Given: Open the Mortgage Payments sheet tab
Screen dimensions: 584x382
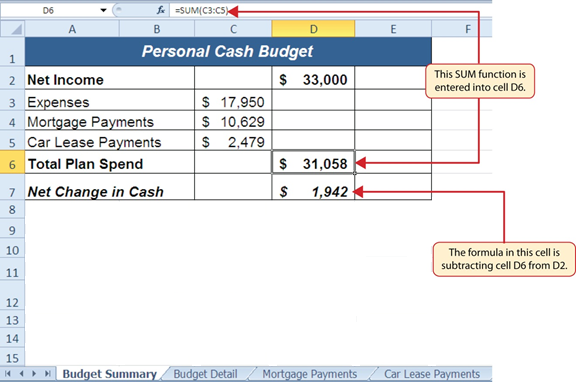Looking at the screenshot, I should (x=310, y=374).
